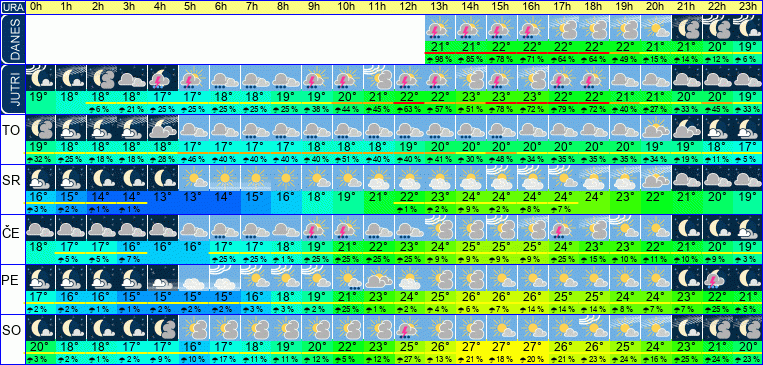Screen dimensions: 763x365
Task: Click the 98 % precipitation value at DANES 13h
Action: [x=440, y=59]
